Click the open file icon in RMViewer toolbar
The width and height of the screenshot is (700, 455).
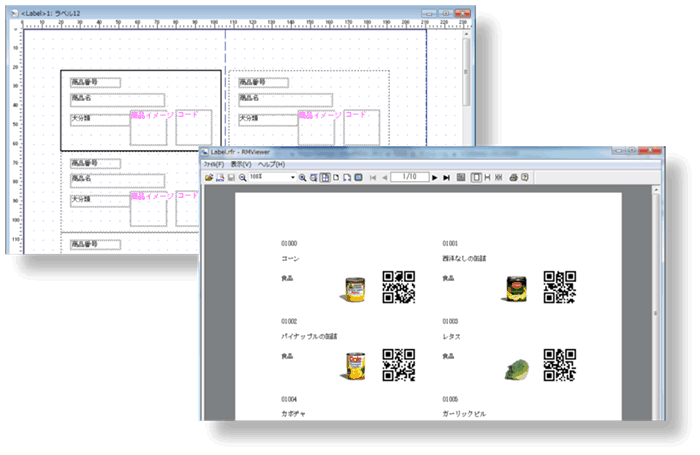209,177
